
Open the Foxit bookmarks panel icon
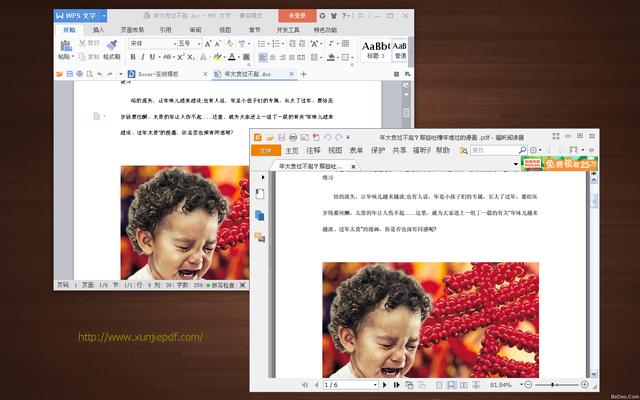coord(260,194)
